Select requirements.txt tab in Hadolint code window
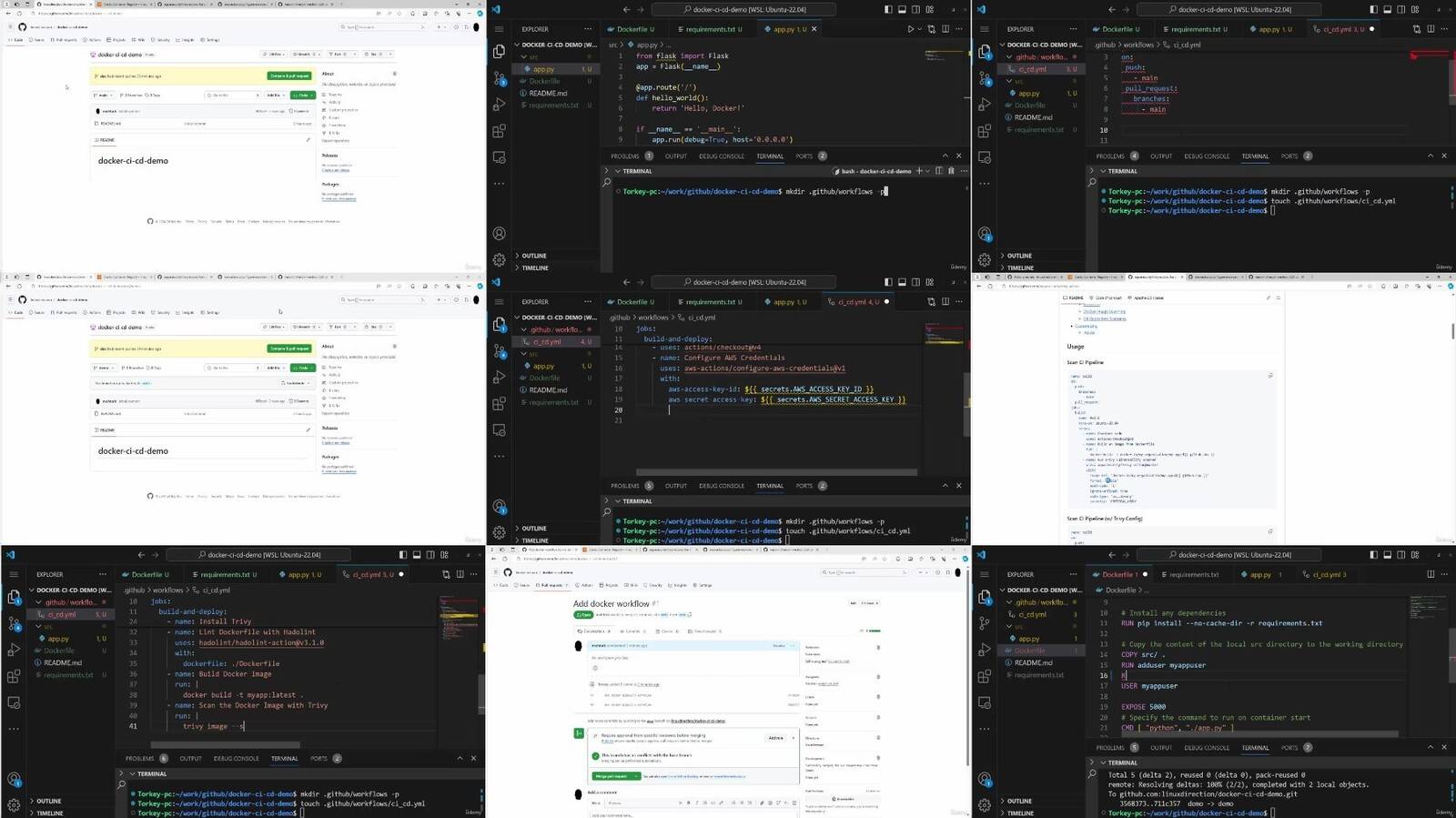 (225, 574)
